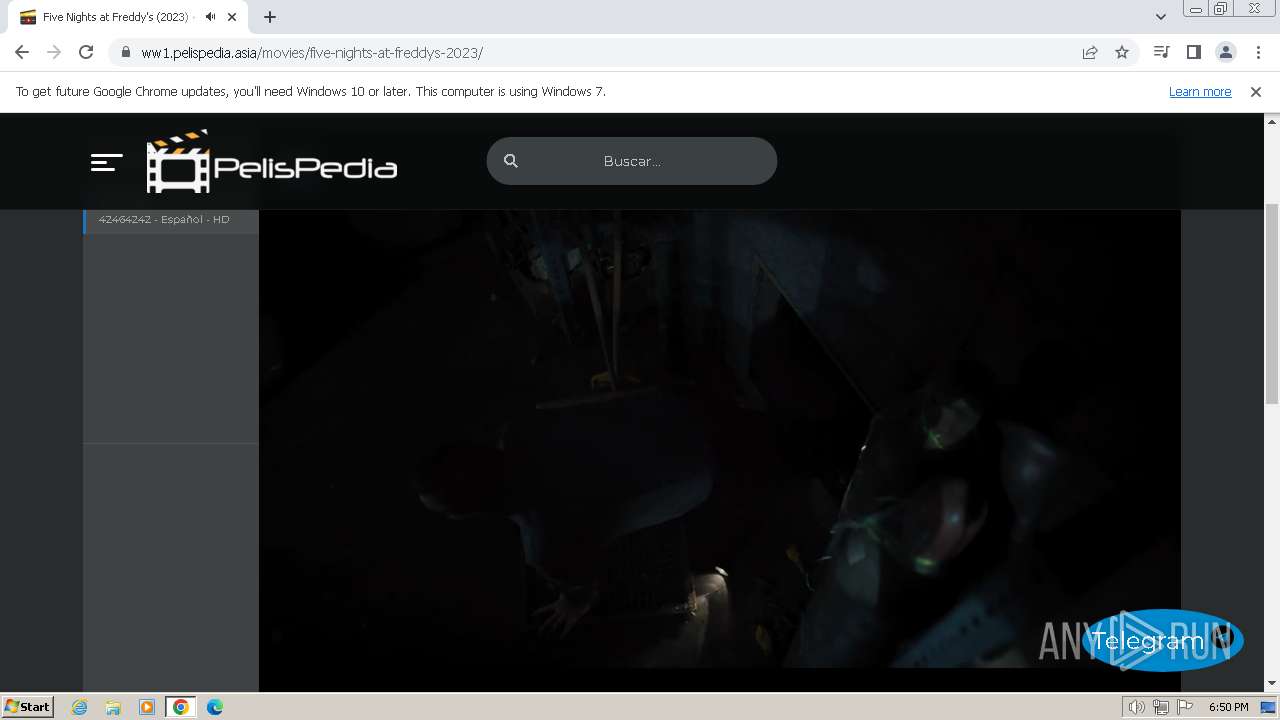Click Show desktop button
Image resolution: width=1280 pixels, height=720 pixels.
tap(1270, 707)
